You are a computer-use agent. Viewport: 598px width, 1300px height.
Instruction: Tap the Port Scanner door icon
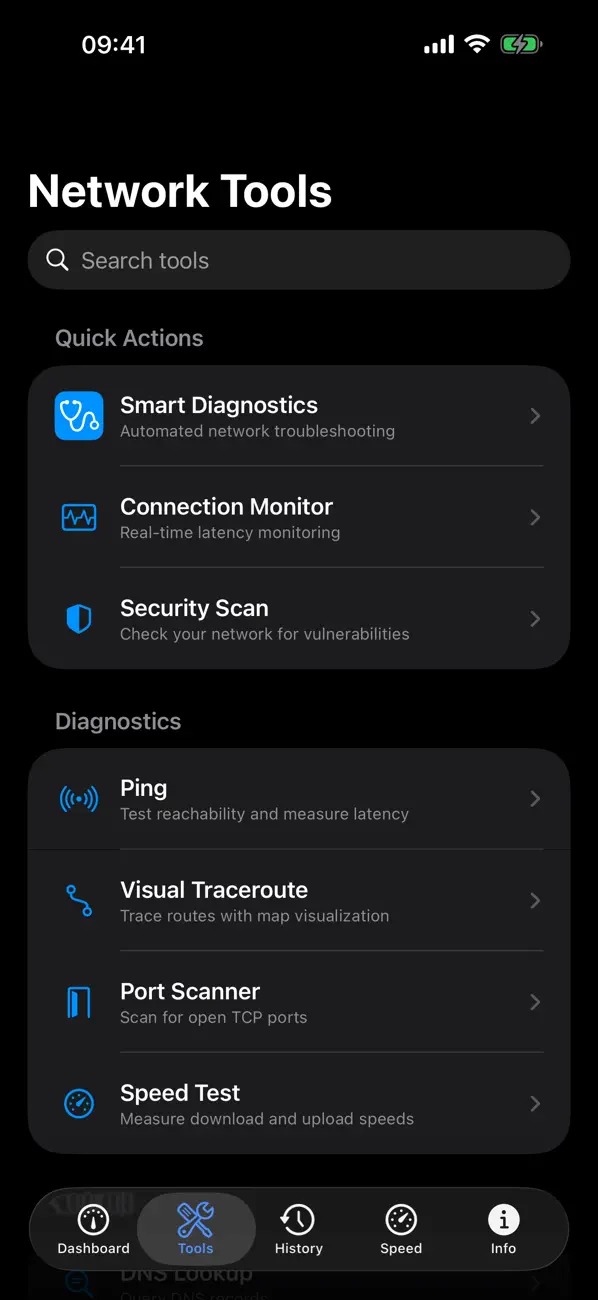tap(78, 1002)
